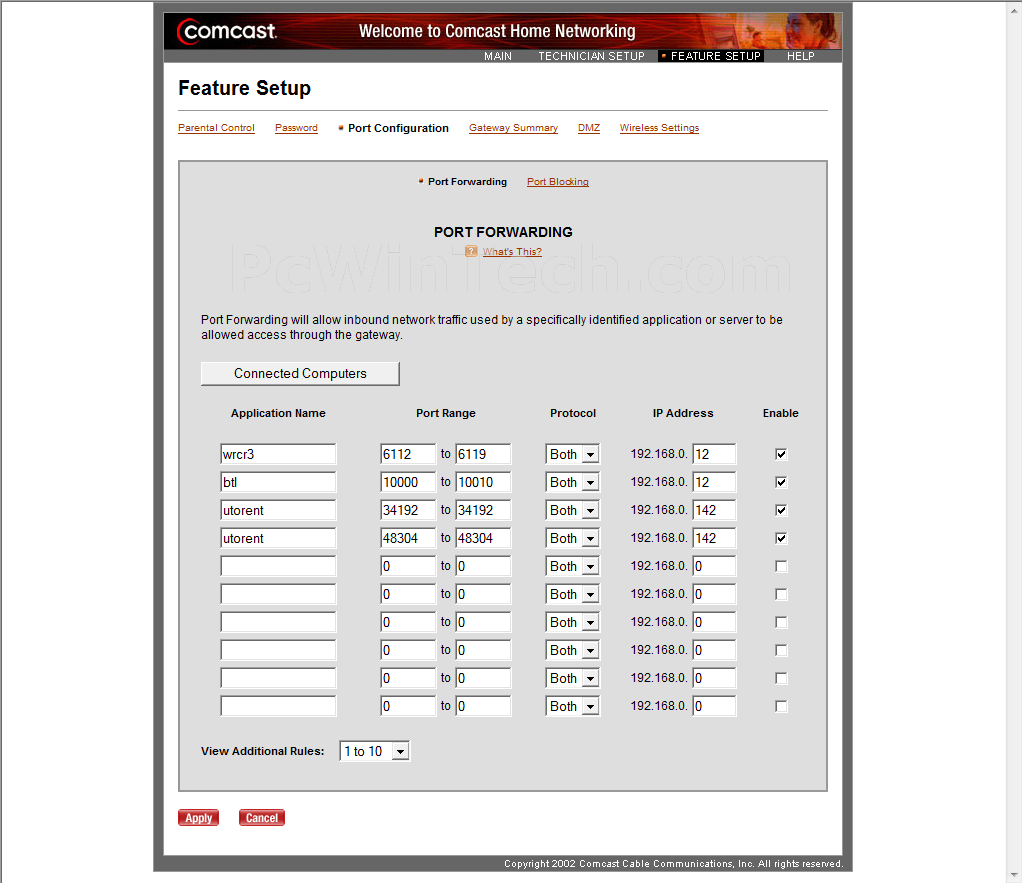Open Protocol dropdown for utorent 48304
The image size is (1022, 883).
pyautogui.click(x=572, y=538)
